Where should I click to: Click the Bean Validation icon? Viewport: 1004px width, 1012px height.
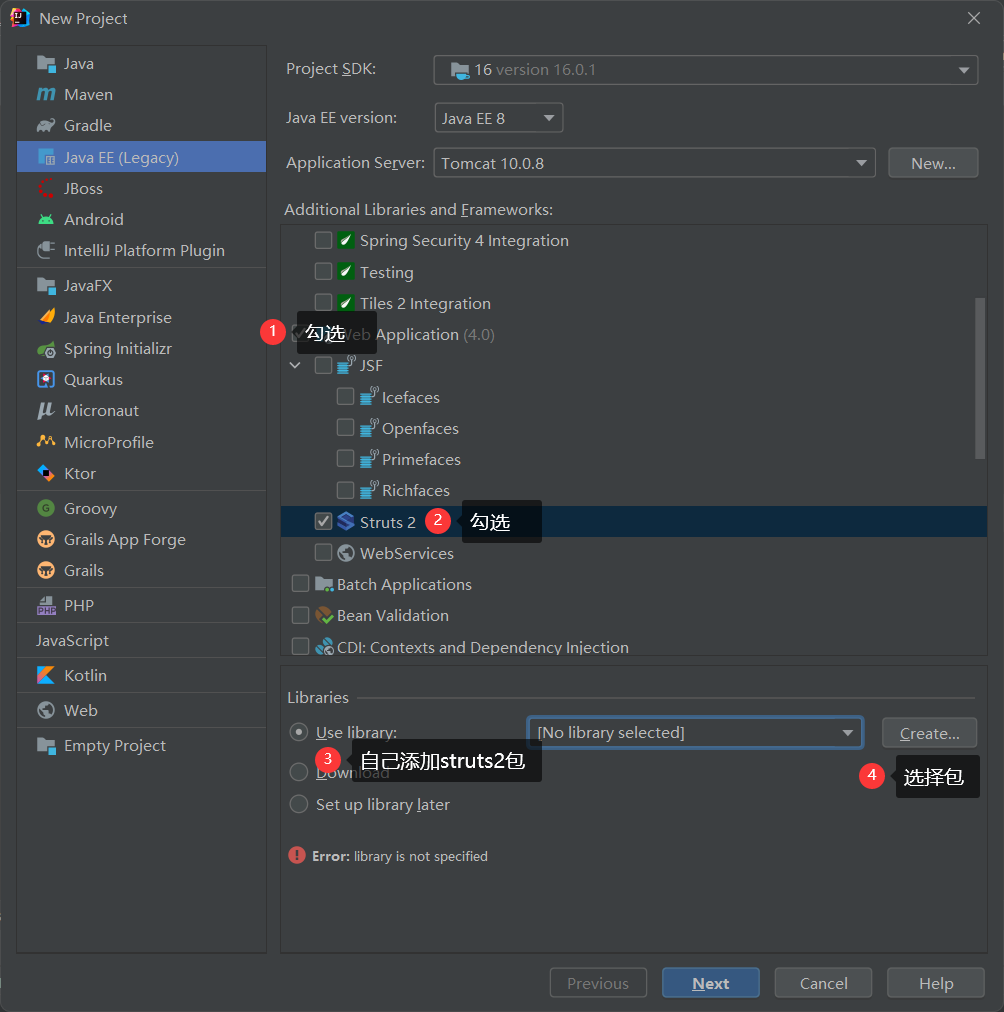pos(324,615)
